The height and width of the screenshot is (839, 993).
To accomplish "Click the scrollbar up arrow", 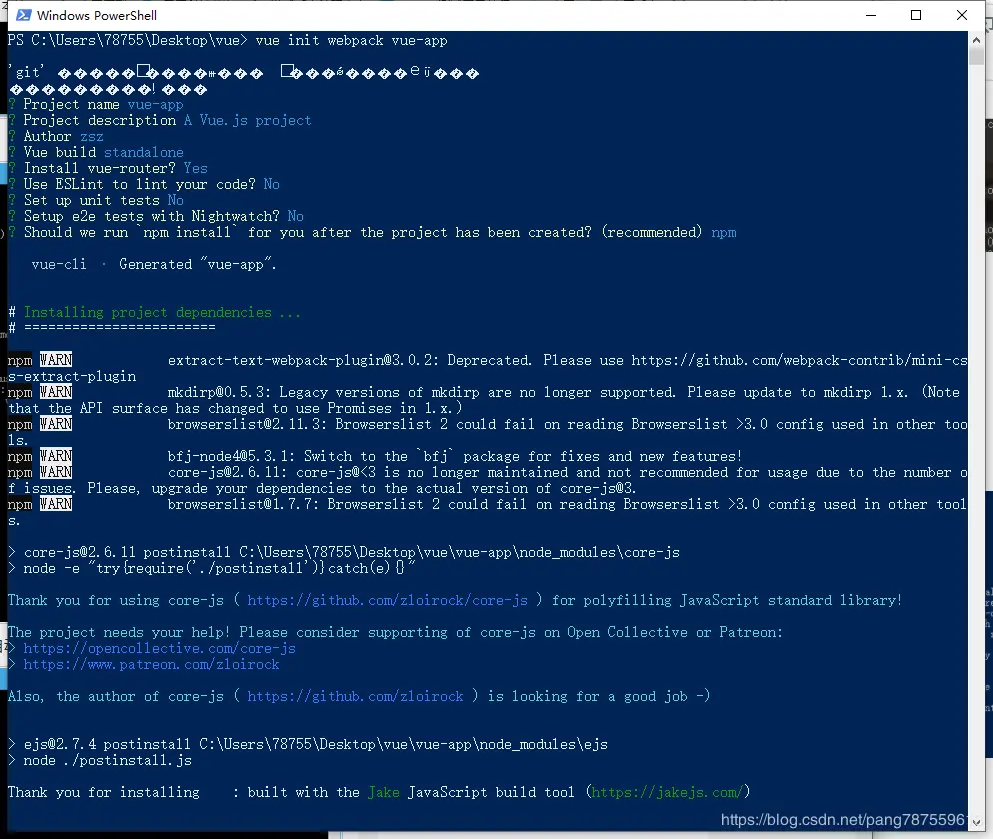I will coord(976,39).
